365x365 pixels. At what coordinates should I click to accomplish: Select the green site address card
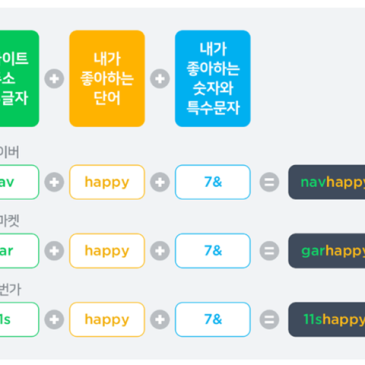click(19, 79)
